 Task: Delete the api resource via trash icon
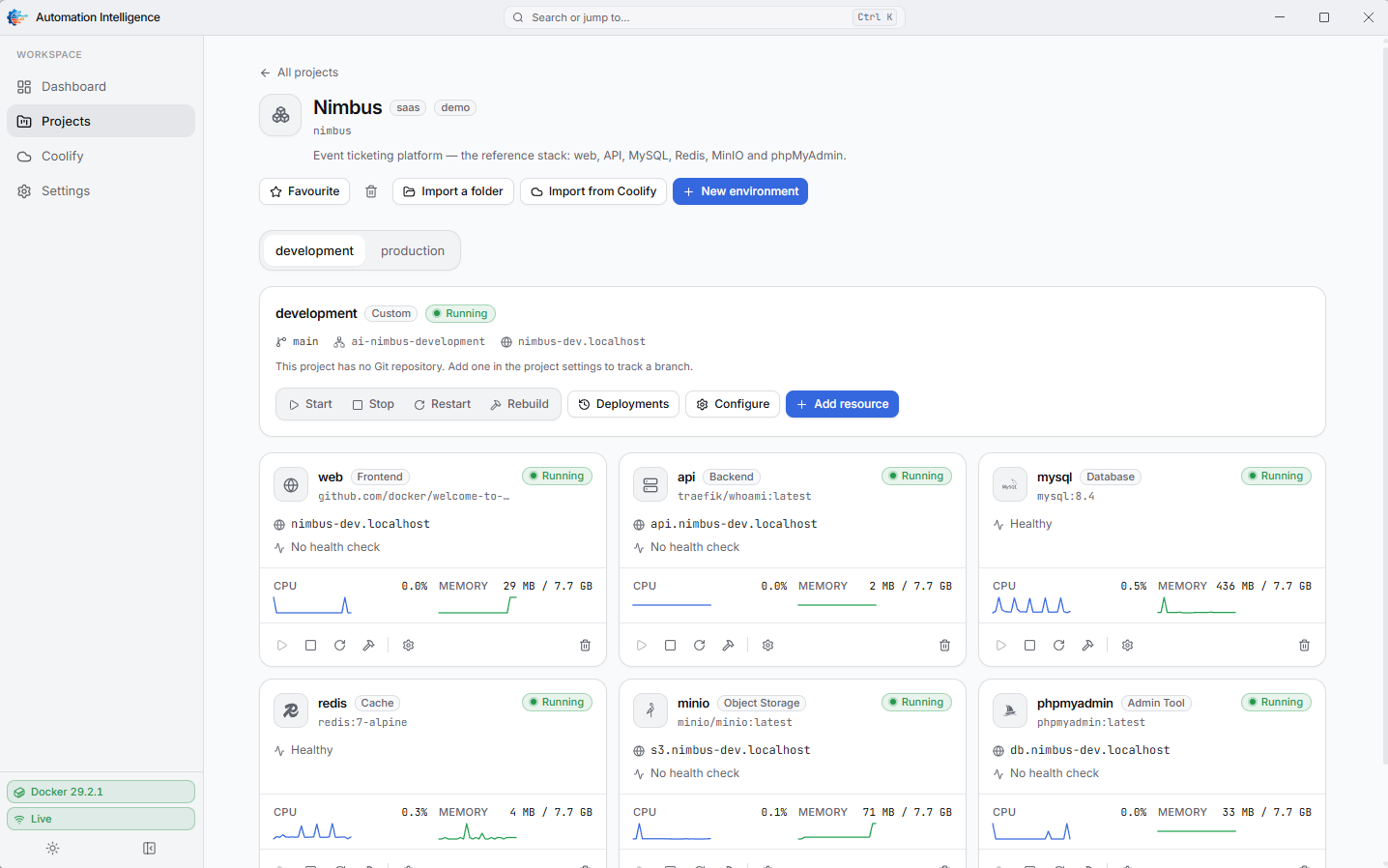pyautogui.click(x=945, y=645)
